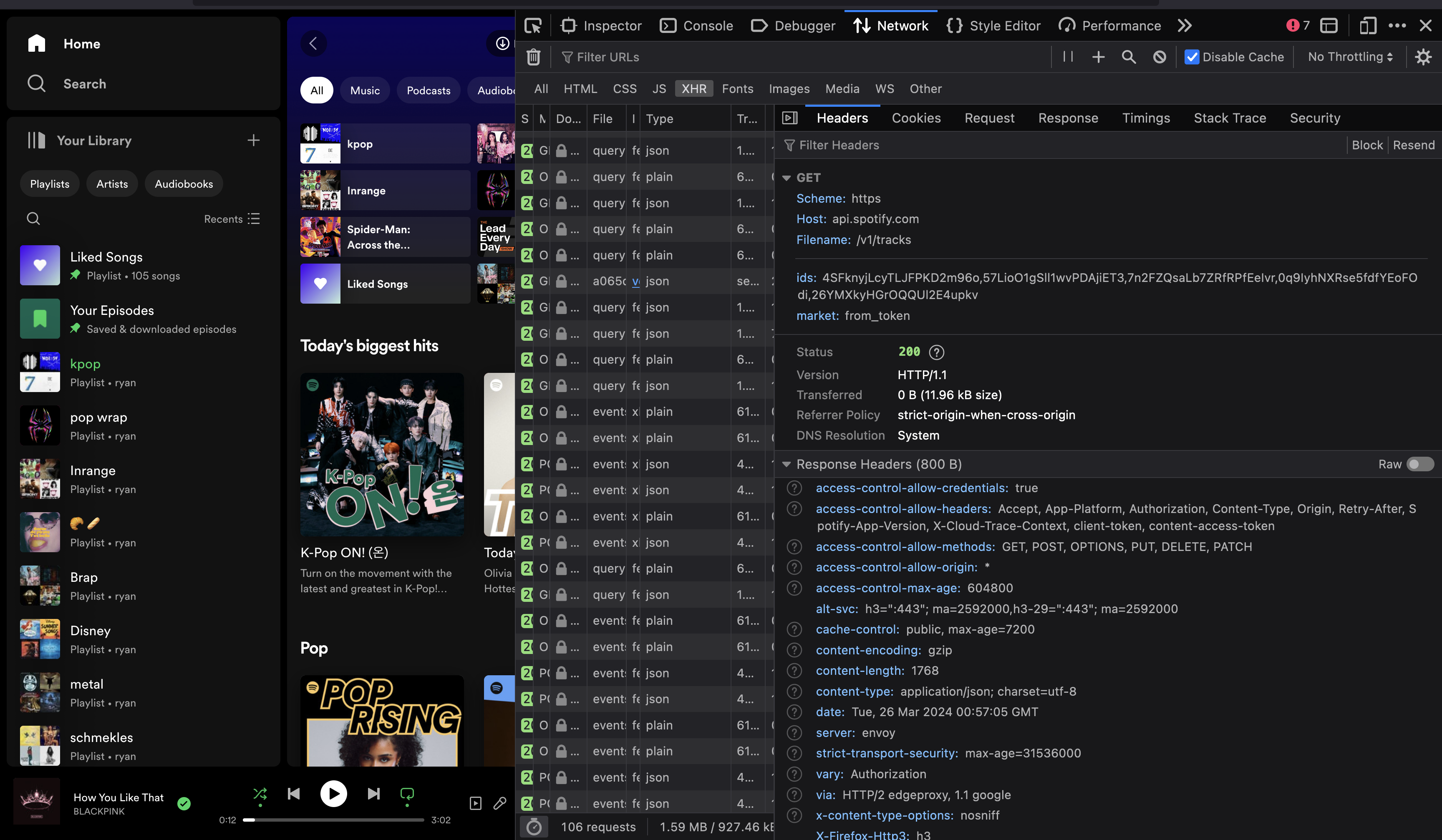
Task: Create item with plus icon in Your Library
Action: click(254, 140)
